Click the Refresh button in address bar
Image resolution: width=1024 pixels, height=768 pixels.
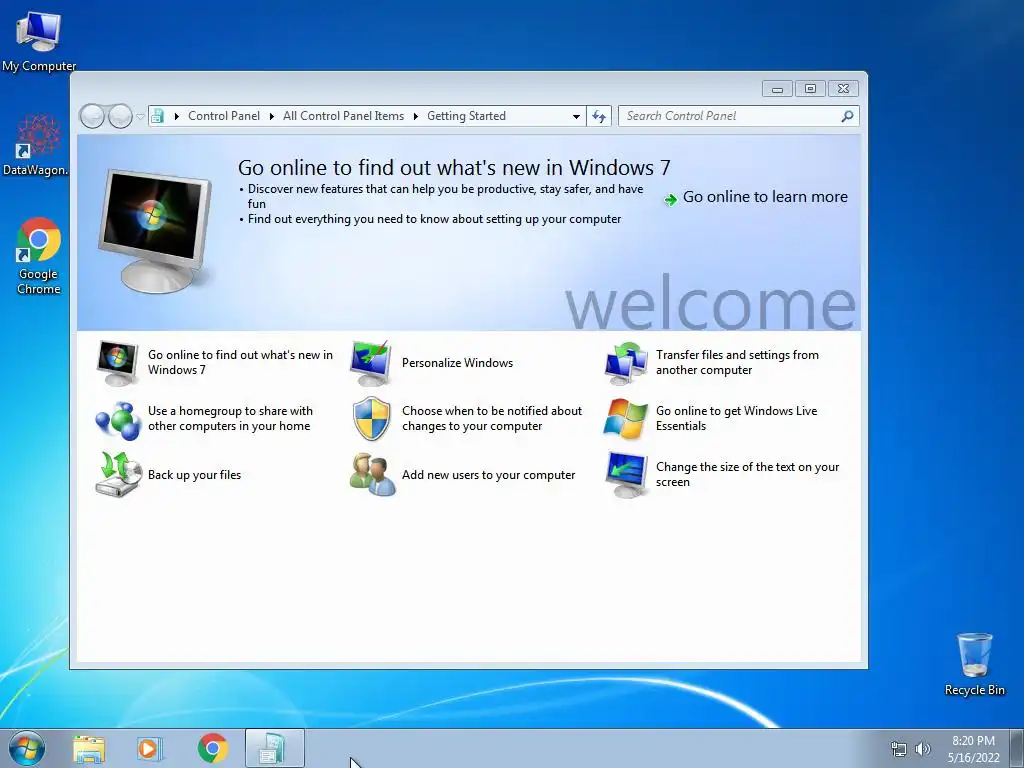coord(599,116)
